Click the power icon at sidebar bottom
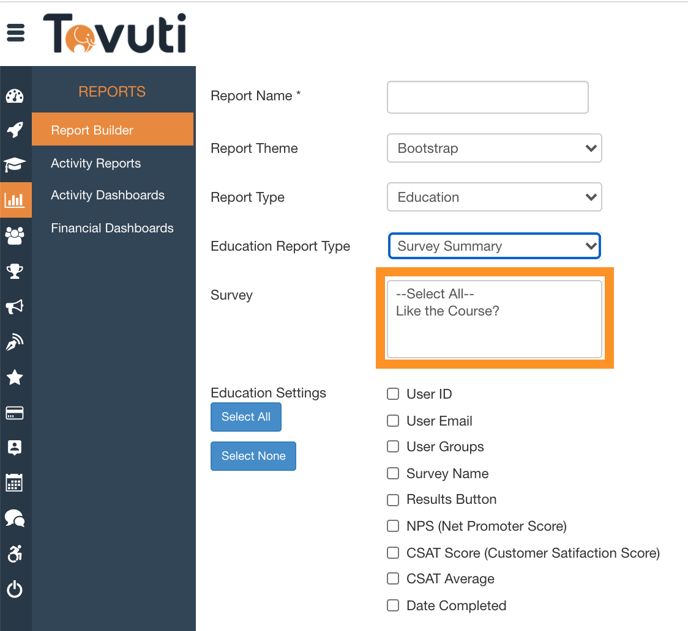Image resolution: width=688 pixels, height=631 pixels. pos(15,589)
